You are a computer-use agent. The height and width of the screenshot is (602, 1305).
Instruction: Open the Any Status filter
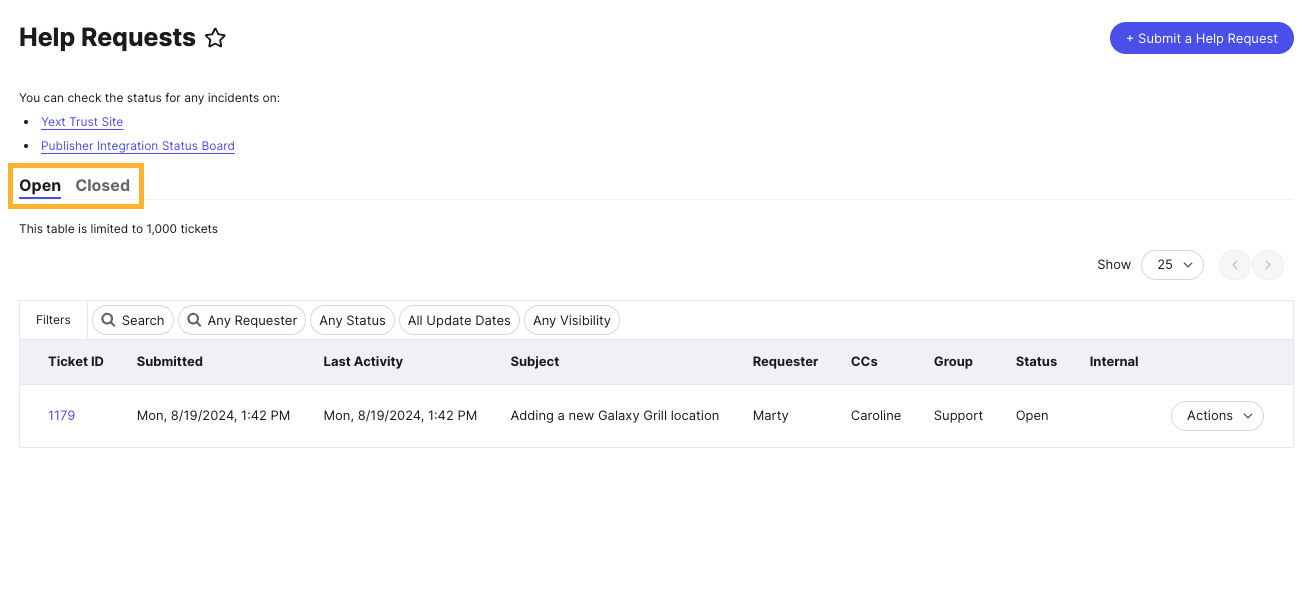click(352, 320)
